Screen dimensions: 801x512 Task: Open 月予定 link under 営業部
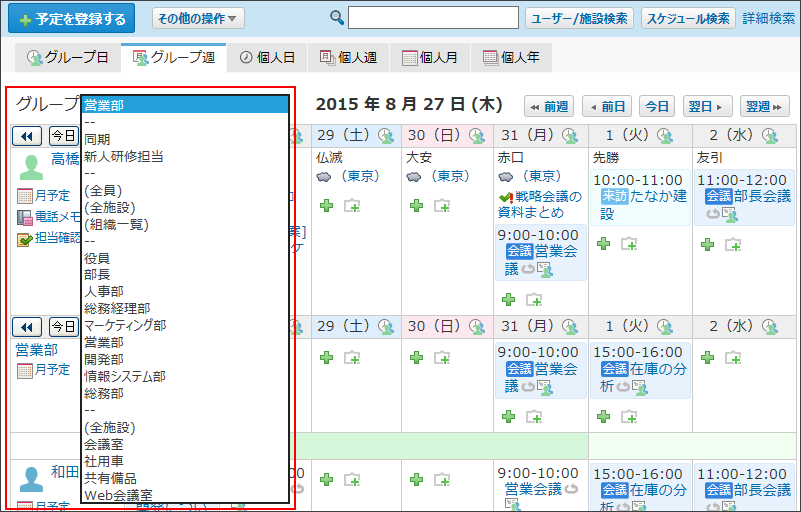[52, 369]
